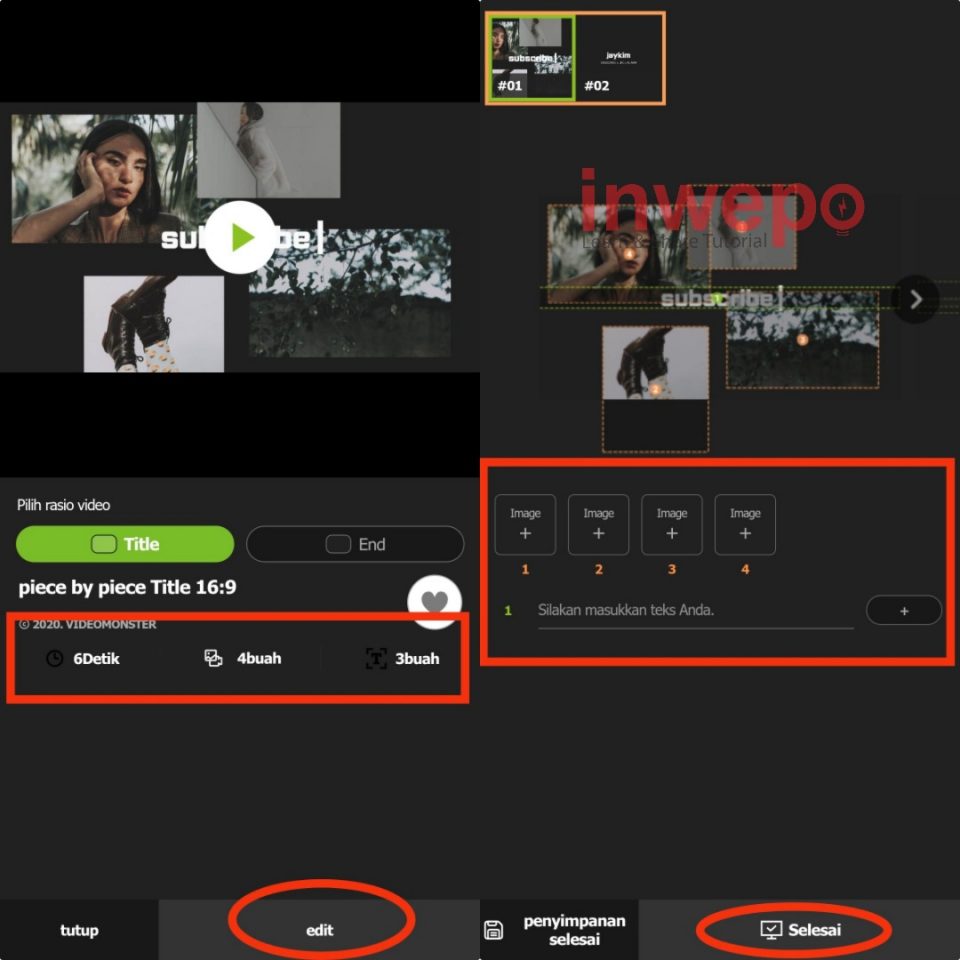The height and width of the screenshot is (960, 960).
Task: Click the tutup button
Action: tap(79, 930)
